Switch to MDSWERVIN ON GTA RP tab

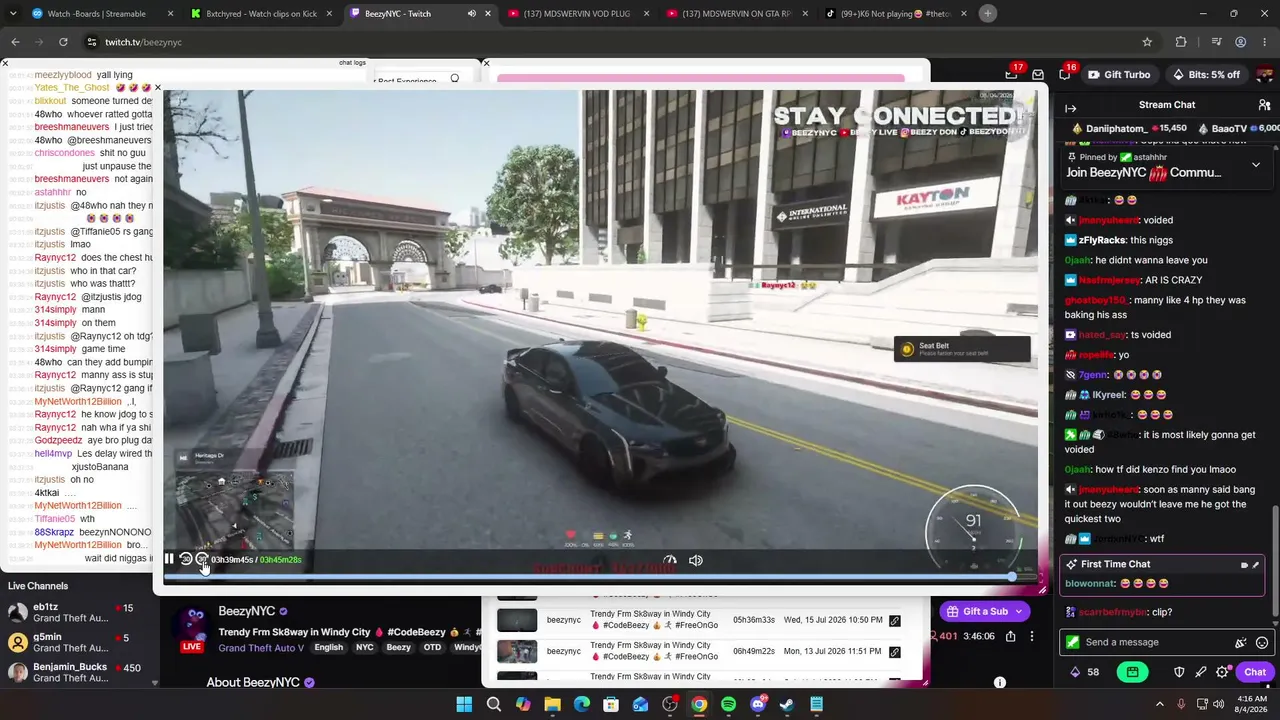coord(738,14)
